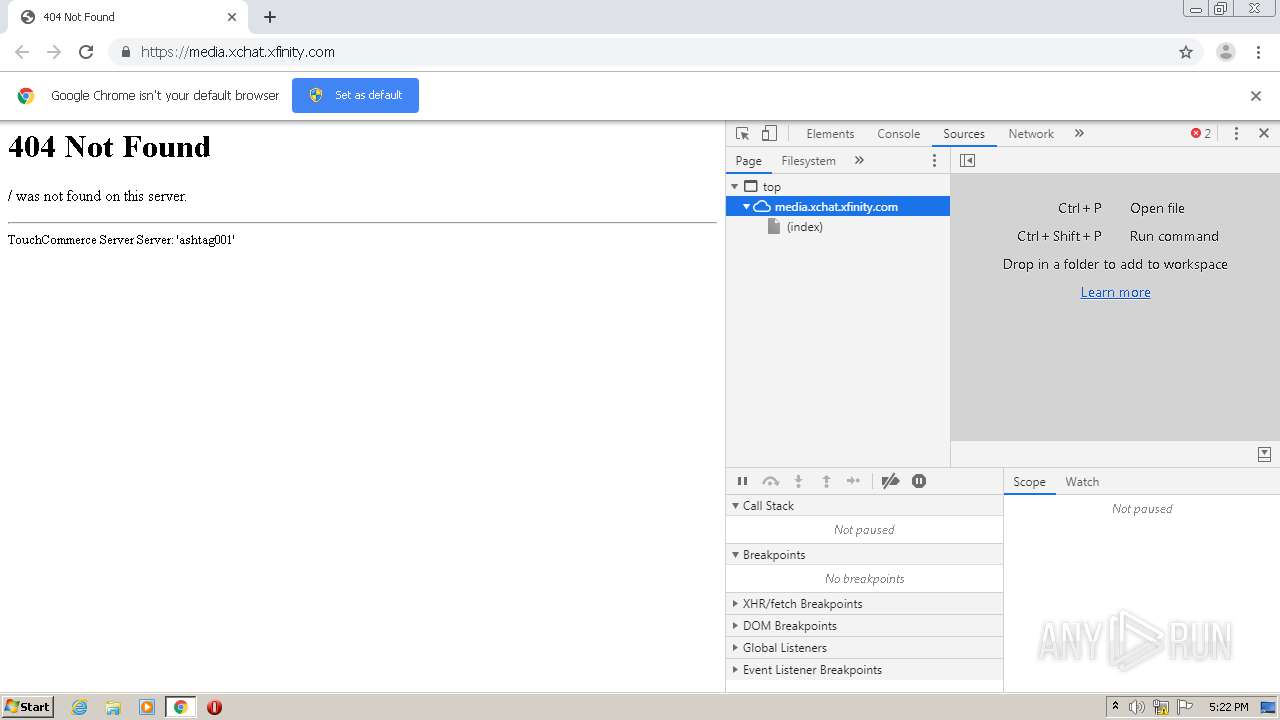Screen dimensions: 1280x720
Task: Toggle deactivate breakpoints icon
Action: point(890,481)
